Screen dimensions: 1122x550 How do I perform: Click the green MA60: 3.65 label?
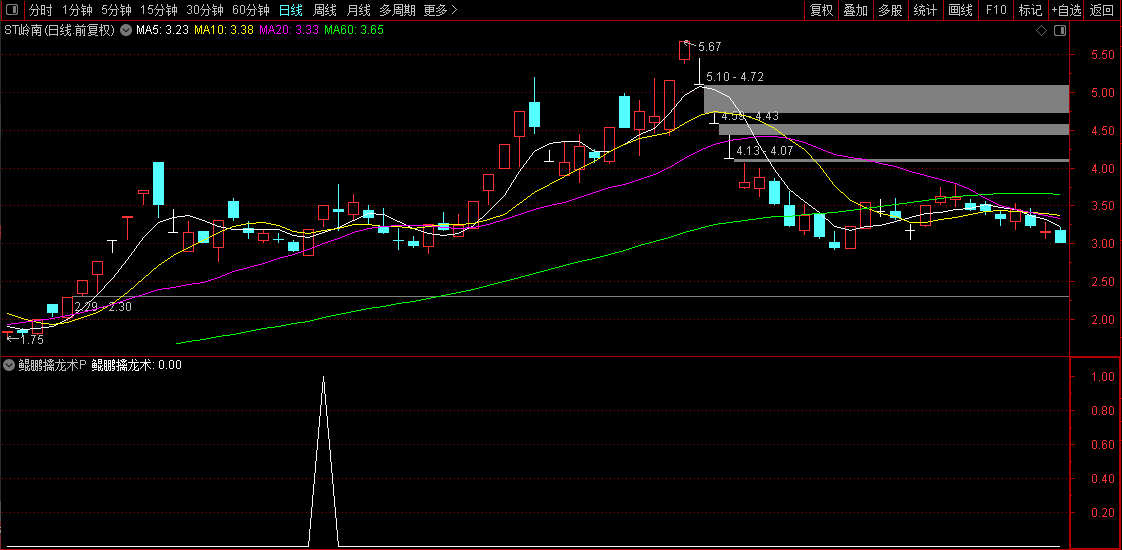tap(353, 30)
